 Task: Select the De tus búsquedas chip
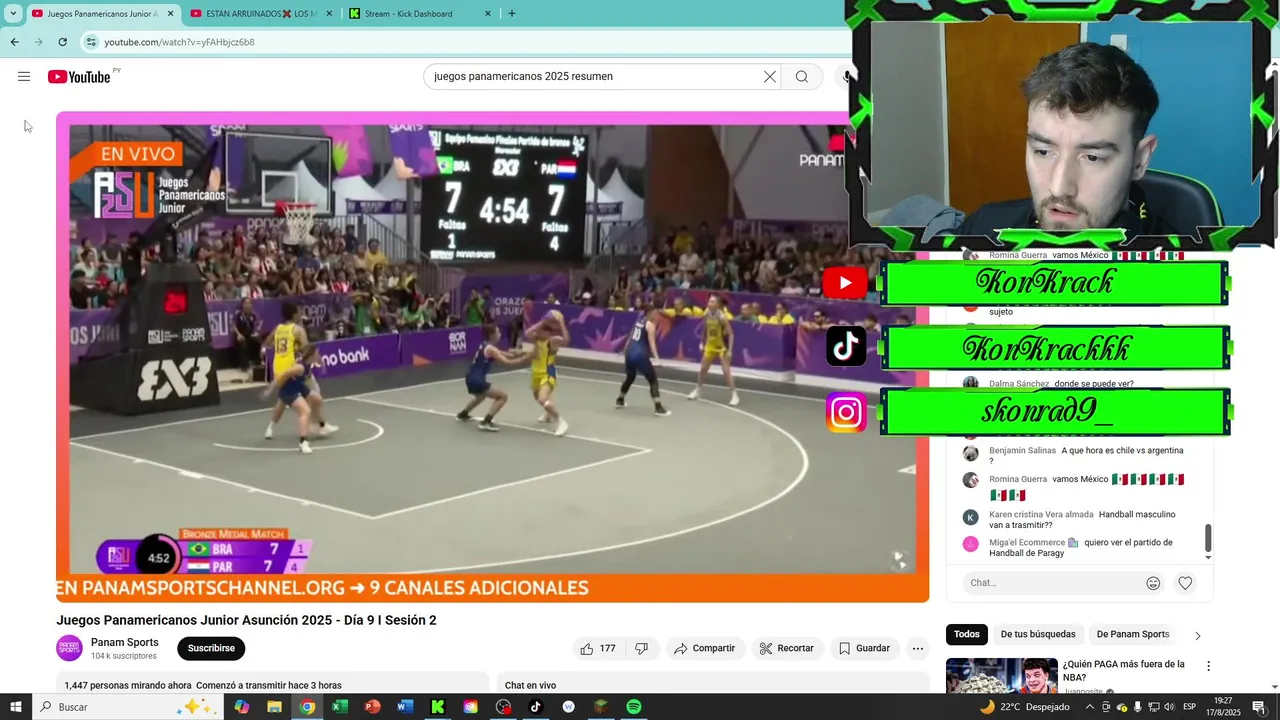click(1038, 634)
